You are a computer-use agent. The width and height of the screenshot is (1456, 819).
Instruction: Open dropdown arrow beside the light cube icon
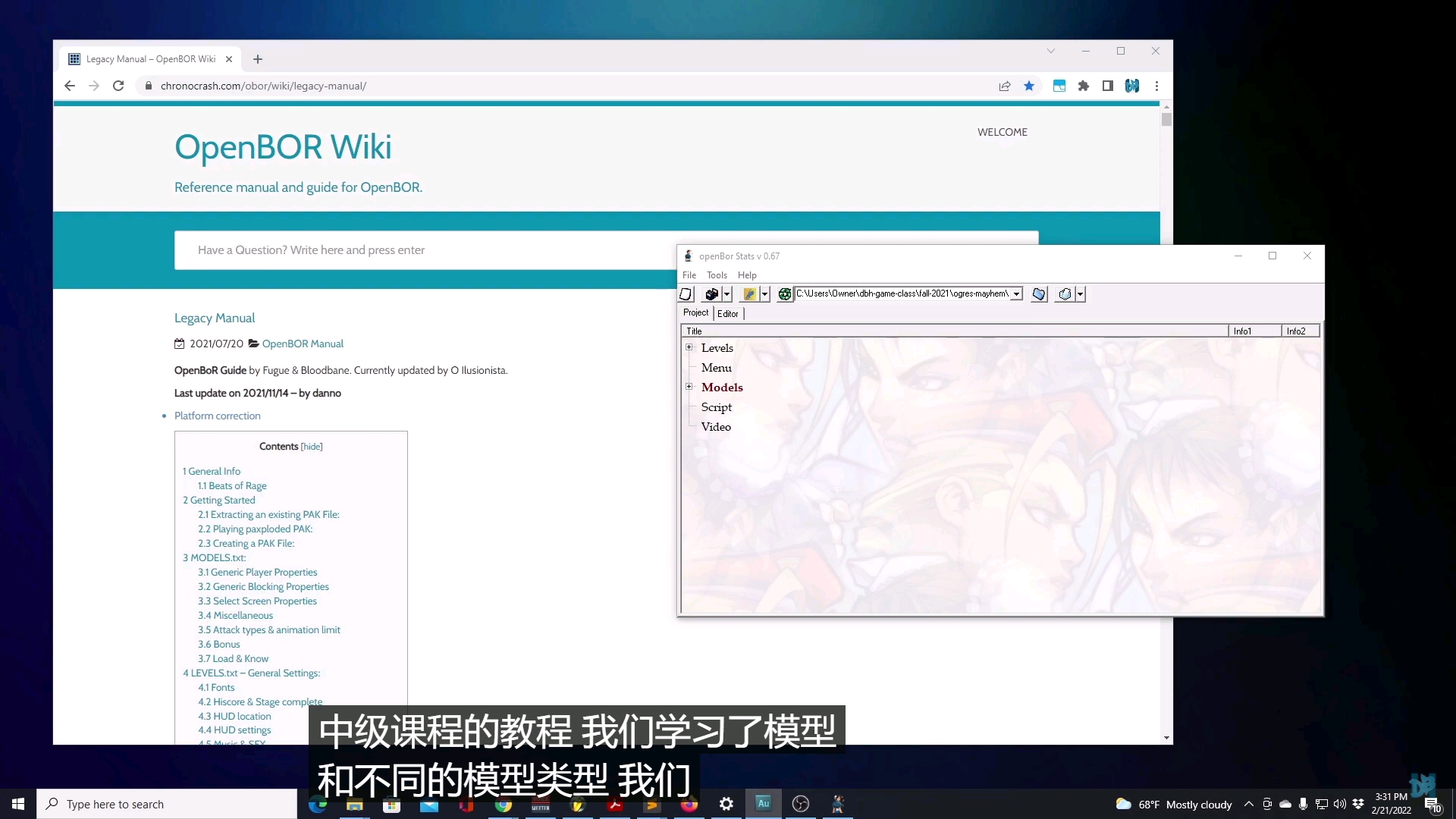1081,294
